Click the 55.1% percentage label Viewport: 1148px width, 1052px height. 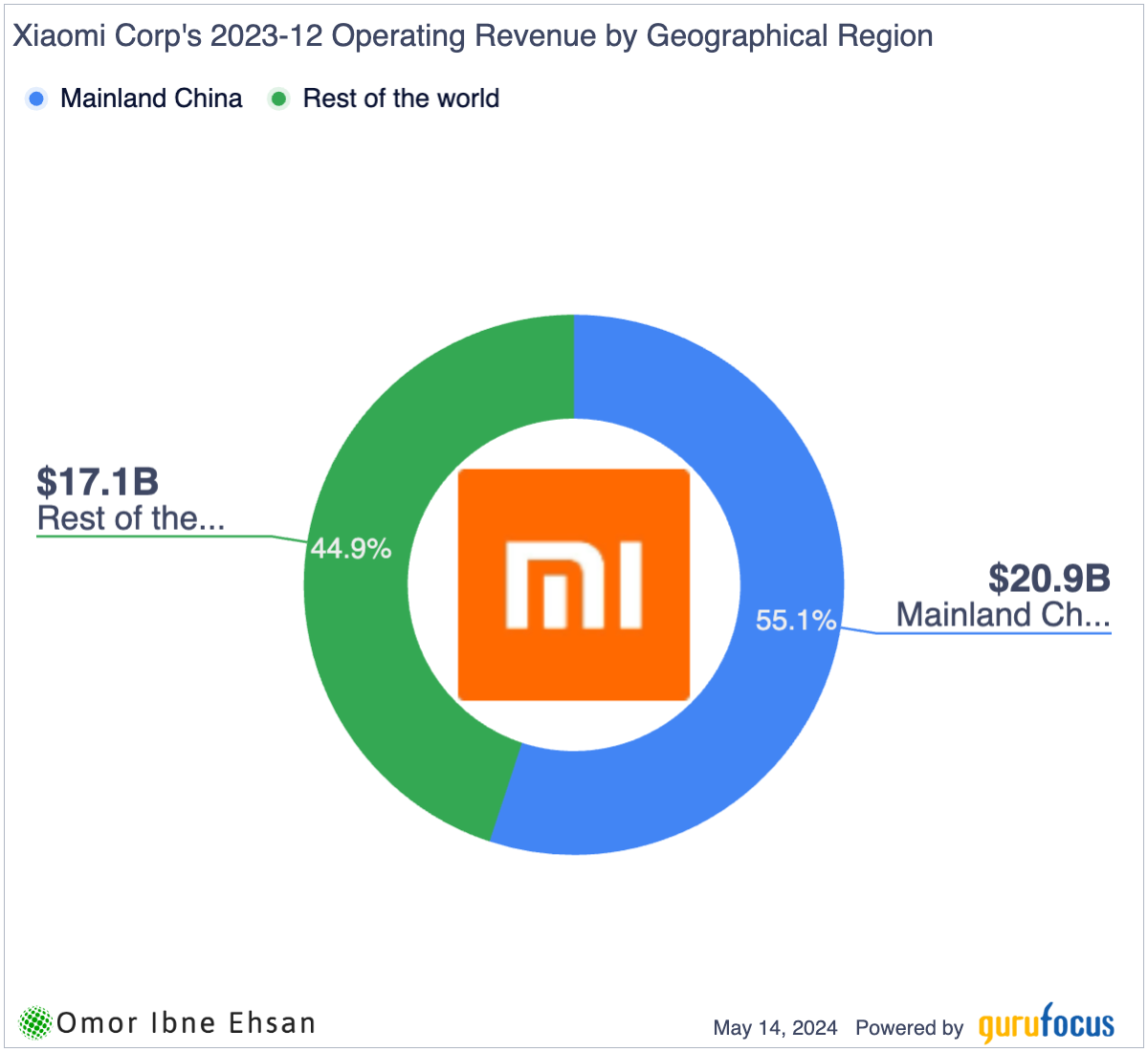[796, 620]
